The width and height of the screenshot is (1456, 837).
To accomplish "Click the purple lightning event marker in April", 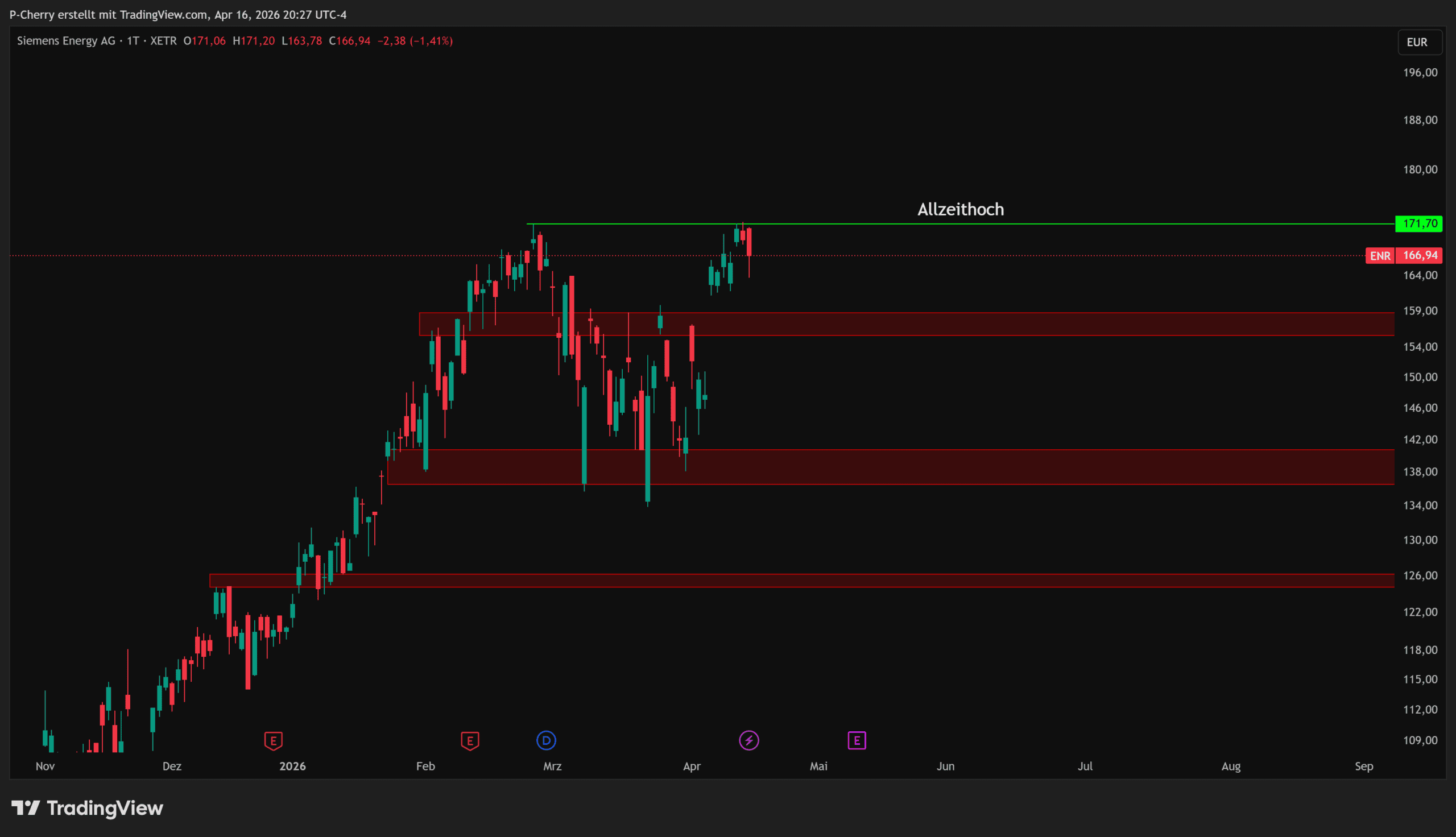I will [748, 740].
